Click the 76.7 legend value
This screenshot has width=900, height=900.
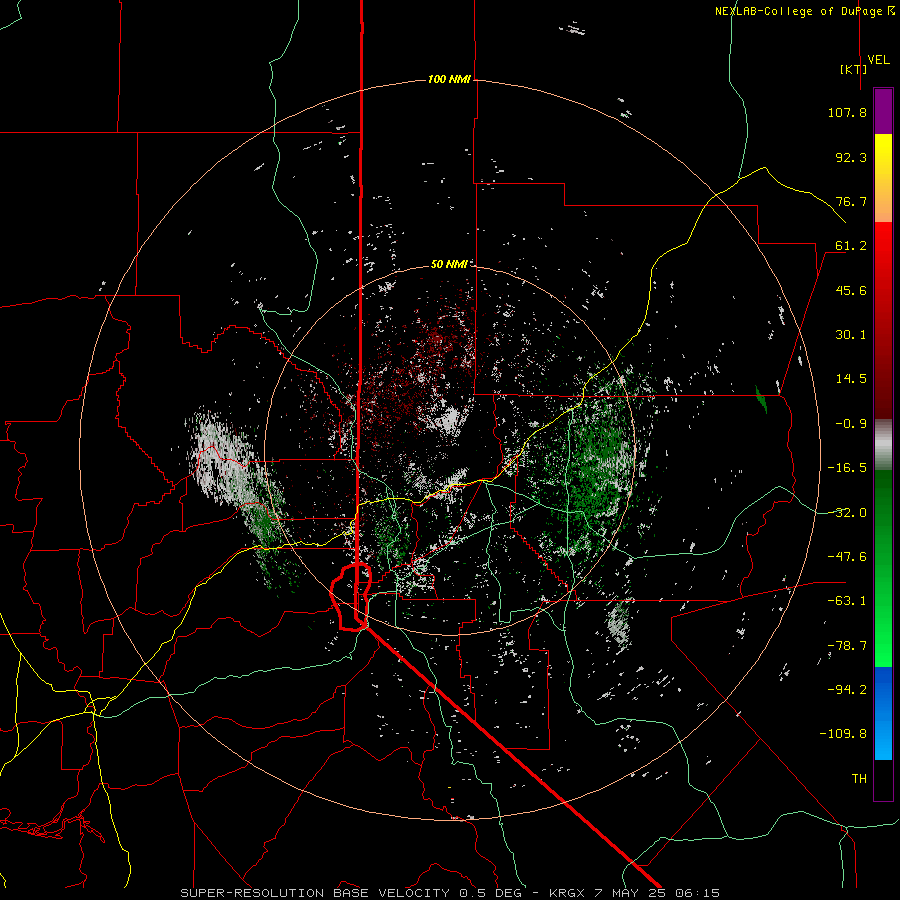pos(851,201)
